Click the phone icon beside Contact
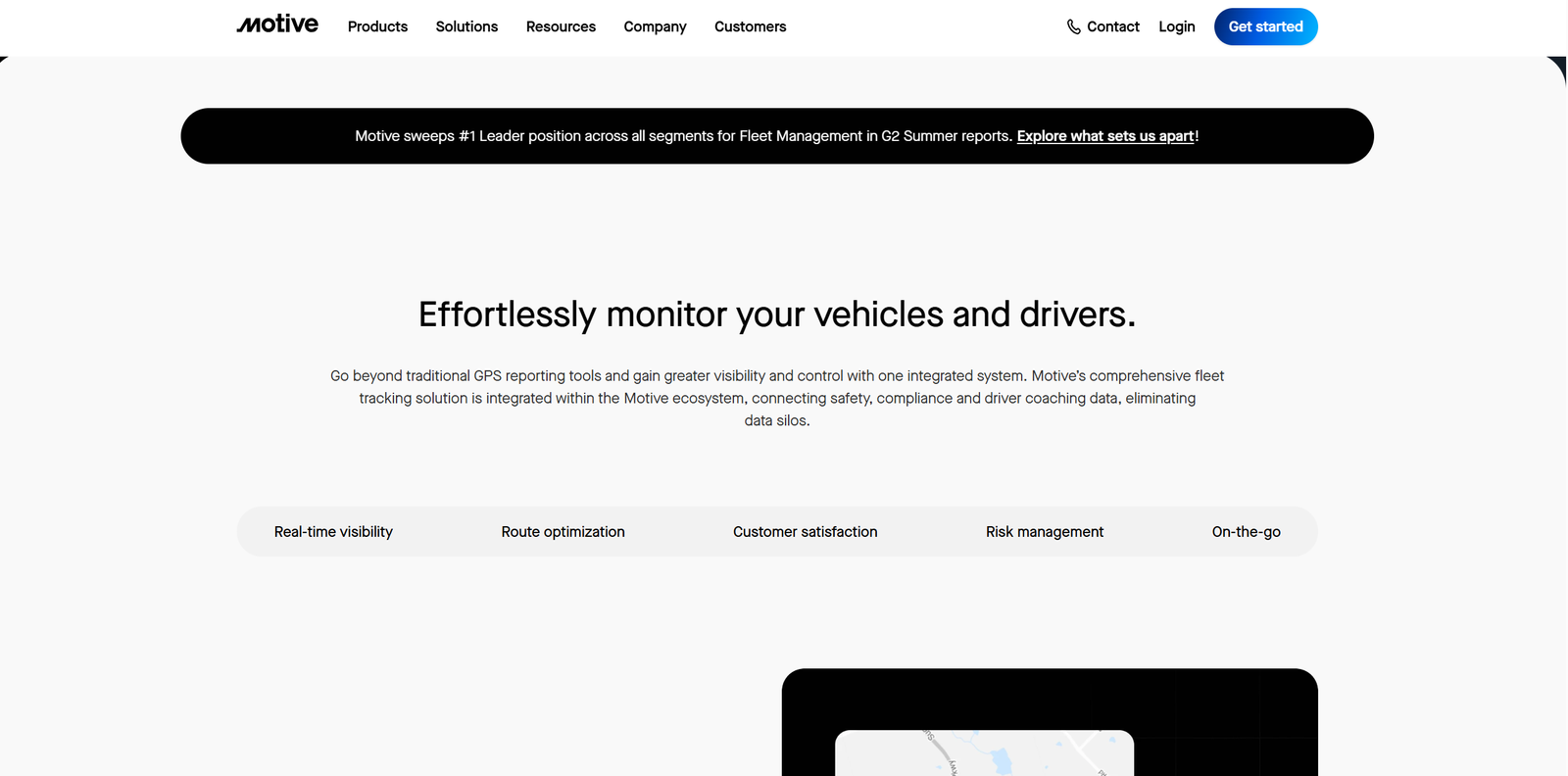Screen dimensions: 1568x776 [1073, 27]
